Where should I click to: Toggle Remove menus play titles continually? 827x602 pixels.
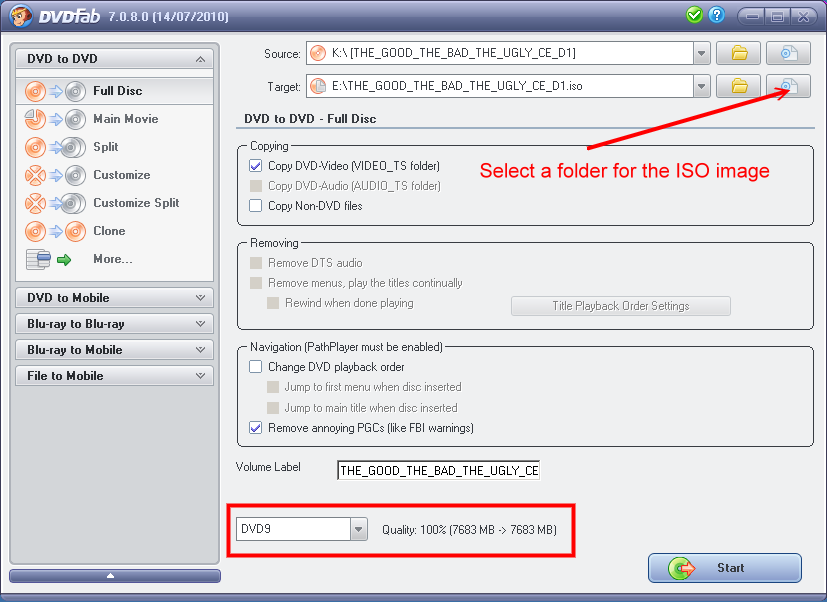click(256, 283)
